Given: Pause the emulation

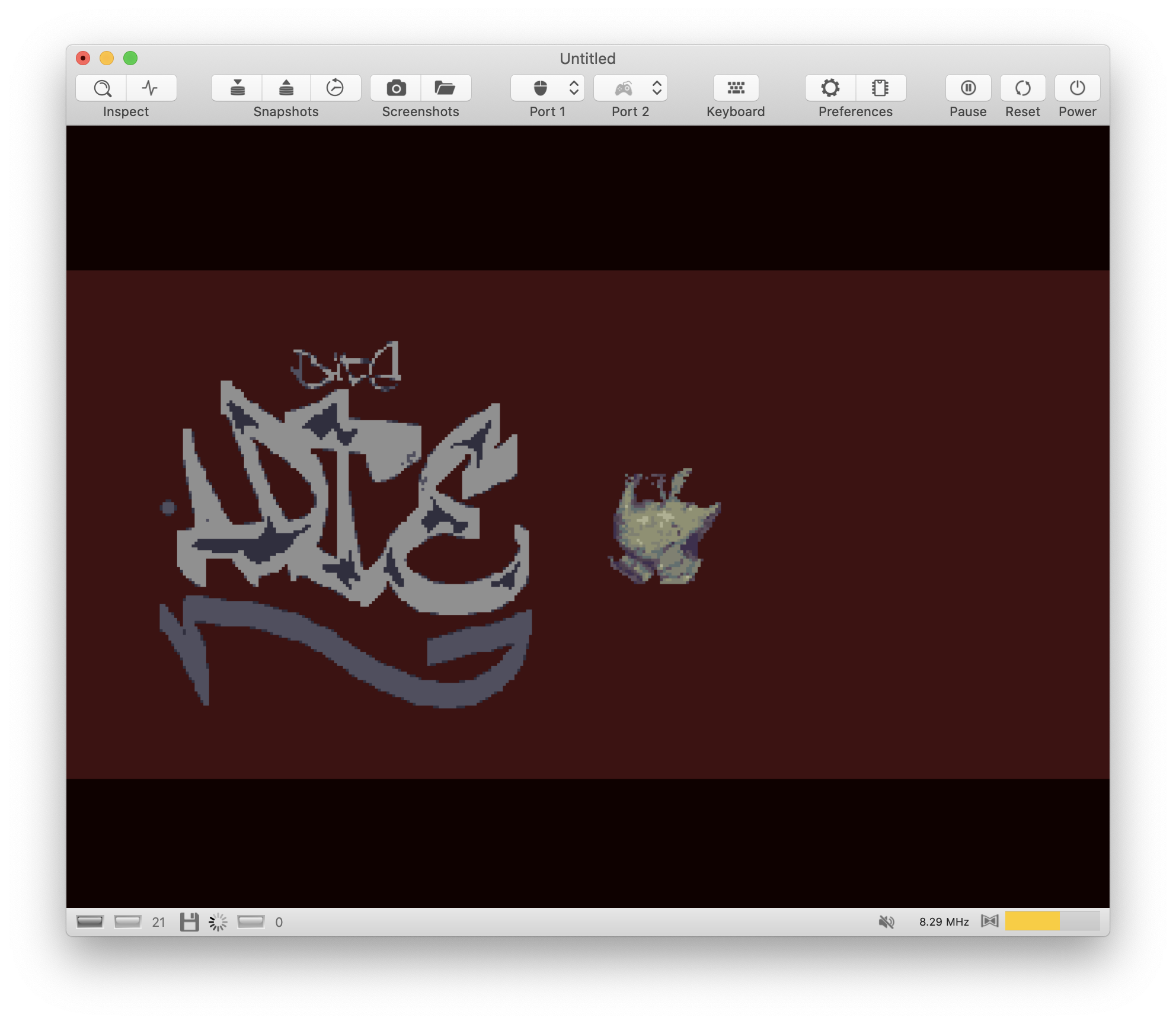Looking at the screenshot, I should click(968, 88).
